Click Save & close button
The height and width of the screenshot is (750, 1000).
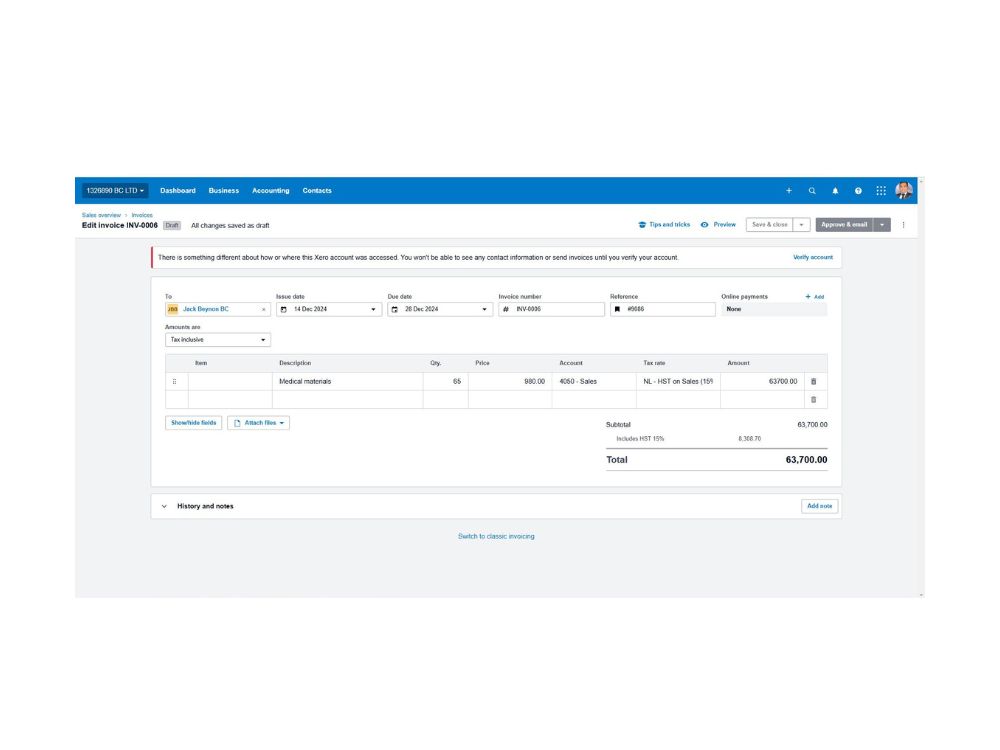pyautogui.click(x=770, y=224)
